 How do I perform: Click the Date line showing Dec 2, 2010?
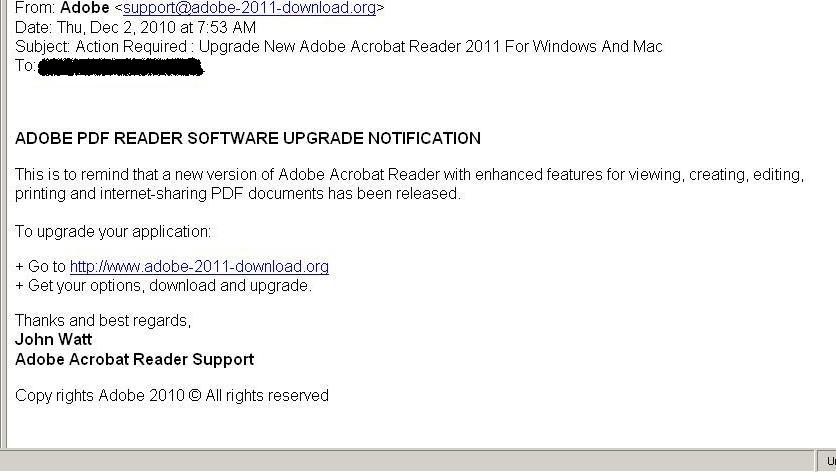coord(135,27)
